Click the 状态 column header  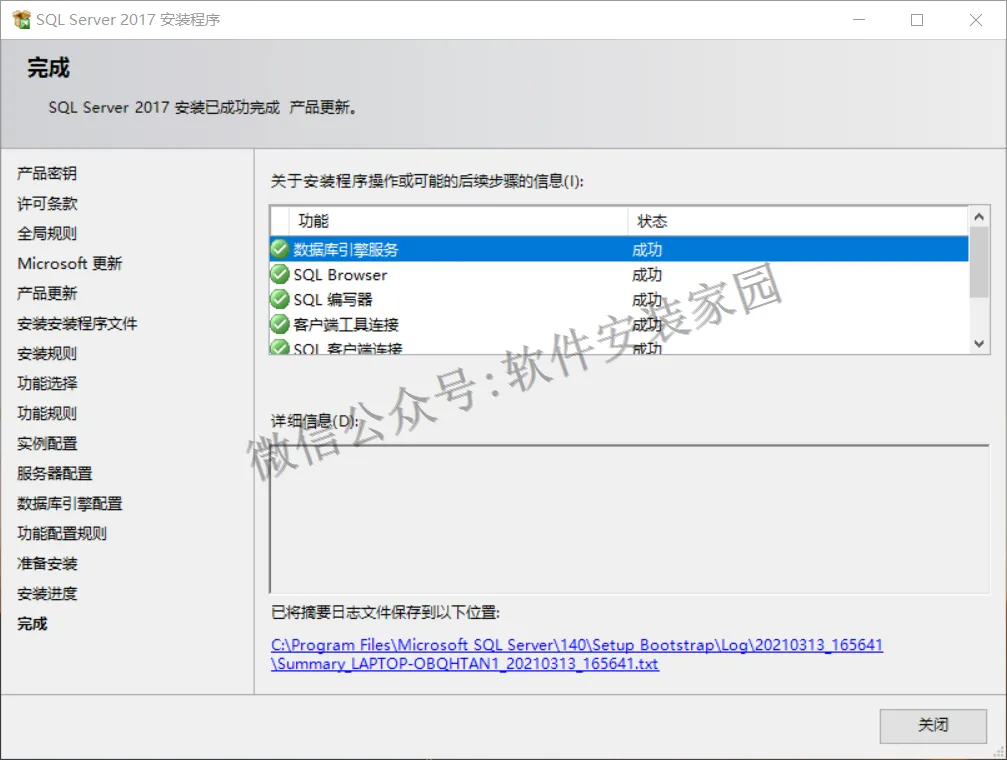tap(798, 221)
